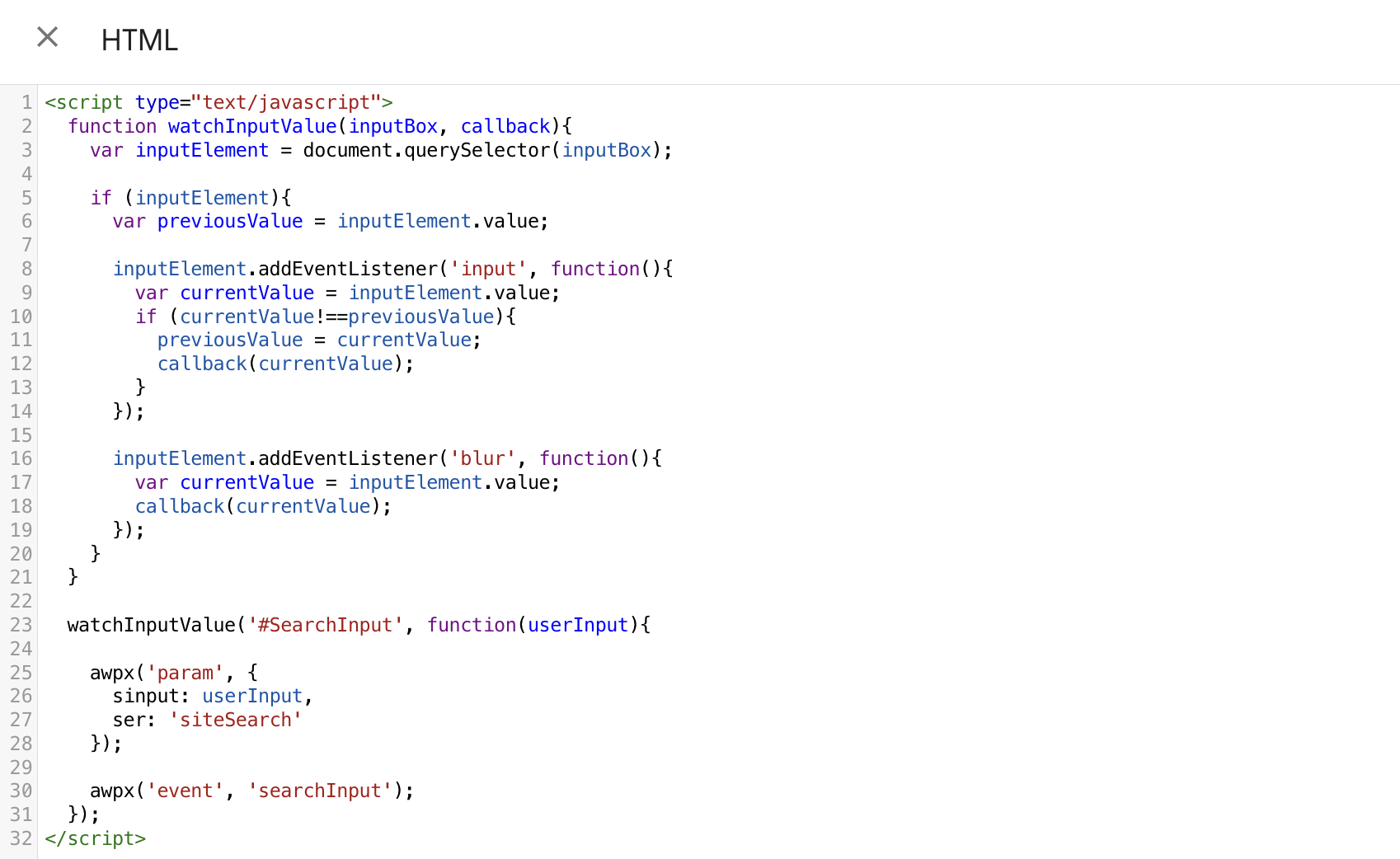Click the 'if (inputElement){' line
Viewport: 1400px width, 859px height.
coord(190,198)
